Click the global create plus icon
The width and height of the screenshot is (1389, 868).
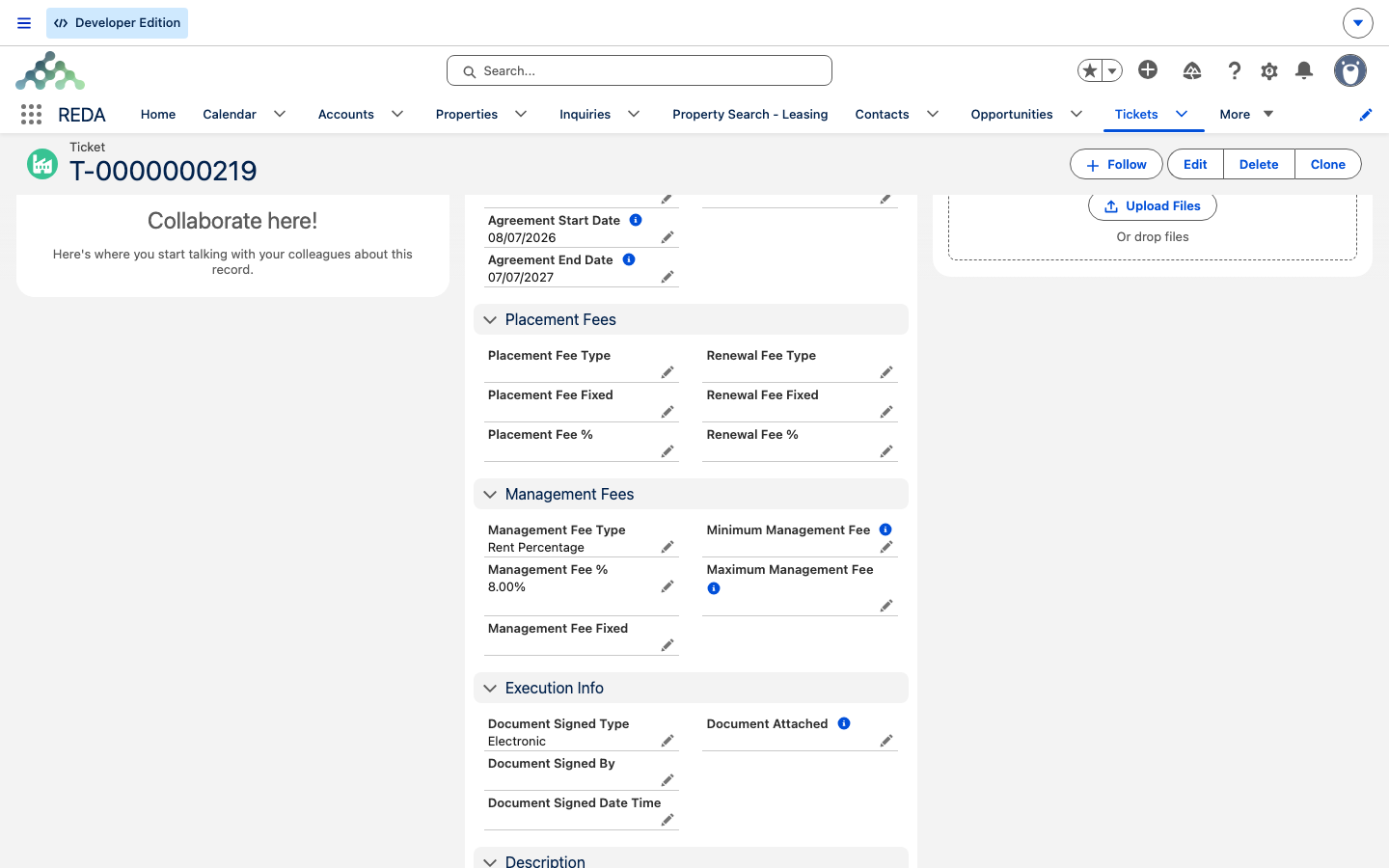(x=1148, y=69)
